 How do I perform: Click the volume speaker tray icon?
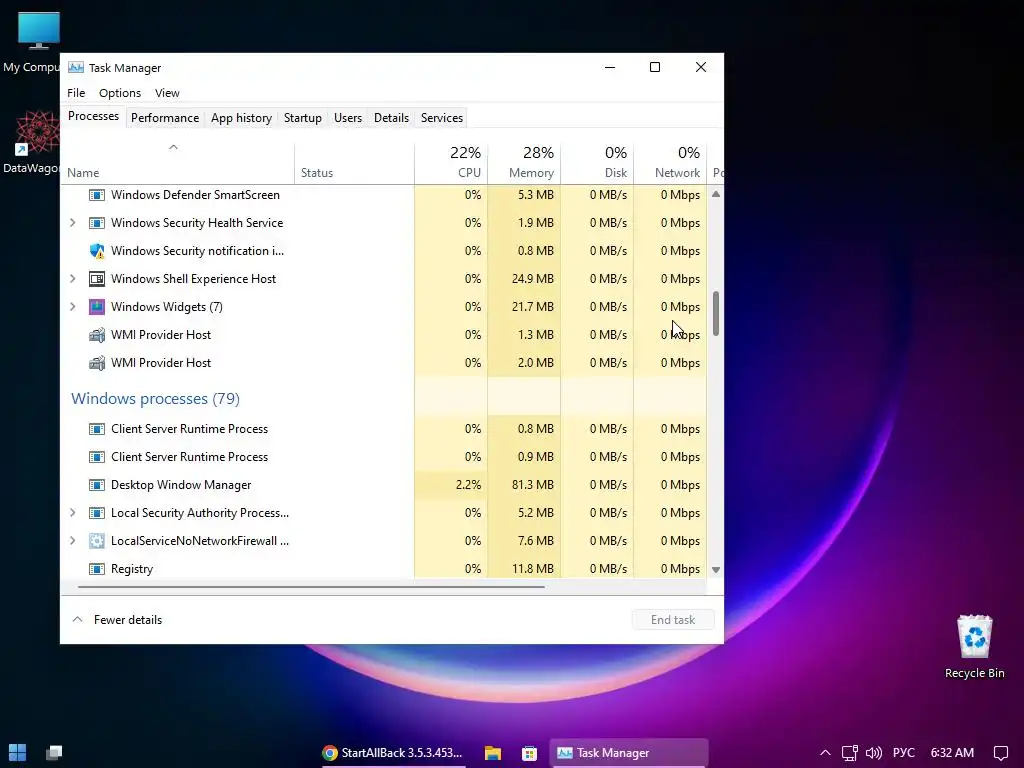873,753
